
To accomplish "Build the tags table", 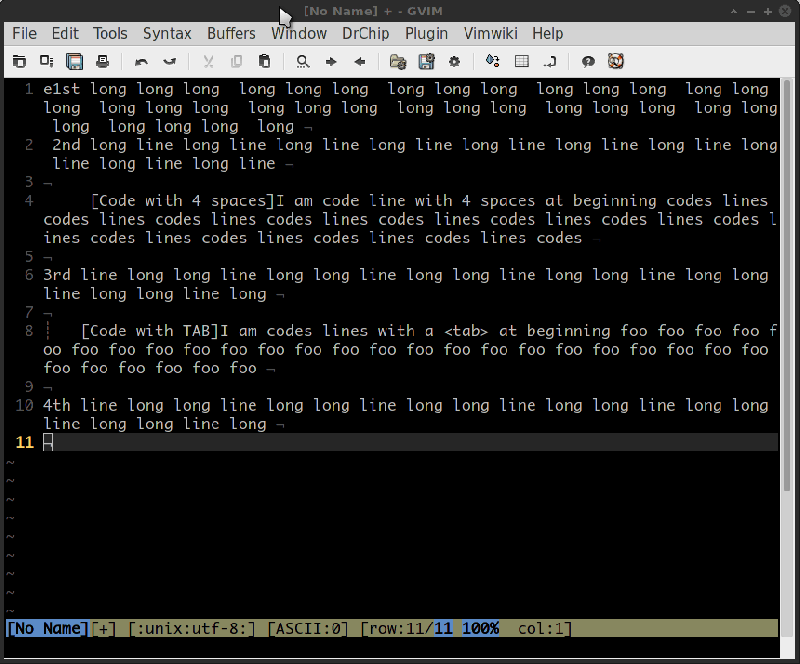I will 522,61.
